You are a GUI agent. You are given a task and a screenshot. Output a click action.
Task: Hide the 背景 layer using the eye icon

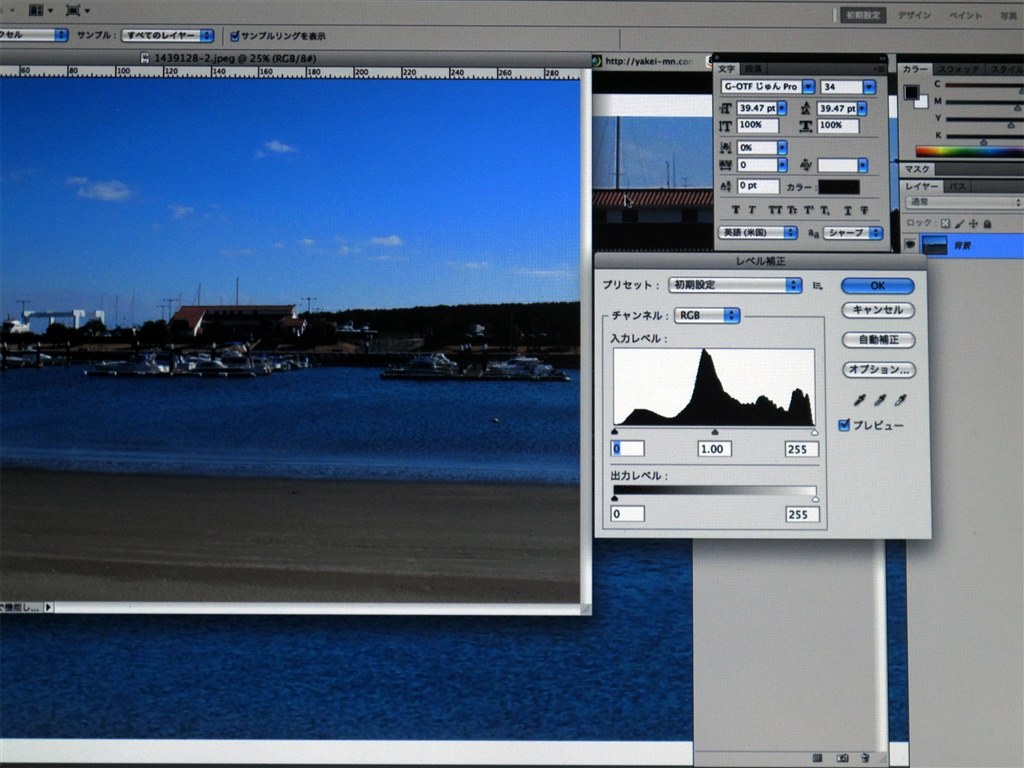(x=910, y=245)
